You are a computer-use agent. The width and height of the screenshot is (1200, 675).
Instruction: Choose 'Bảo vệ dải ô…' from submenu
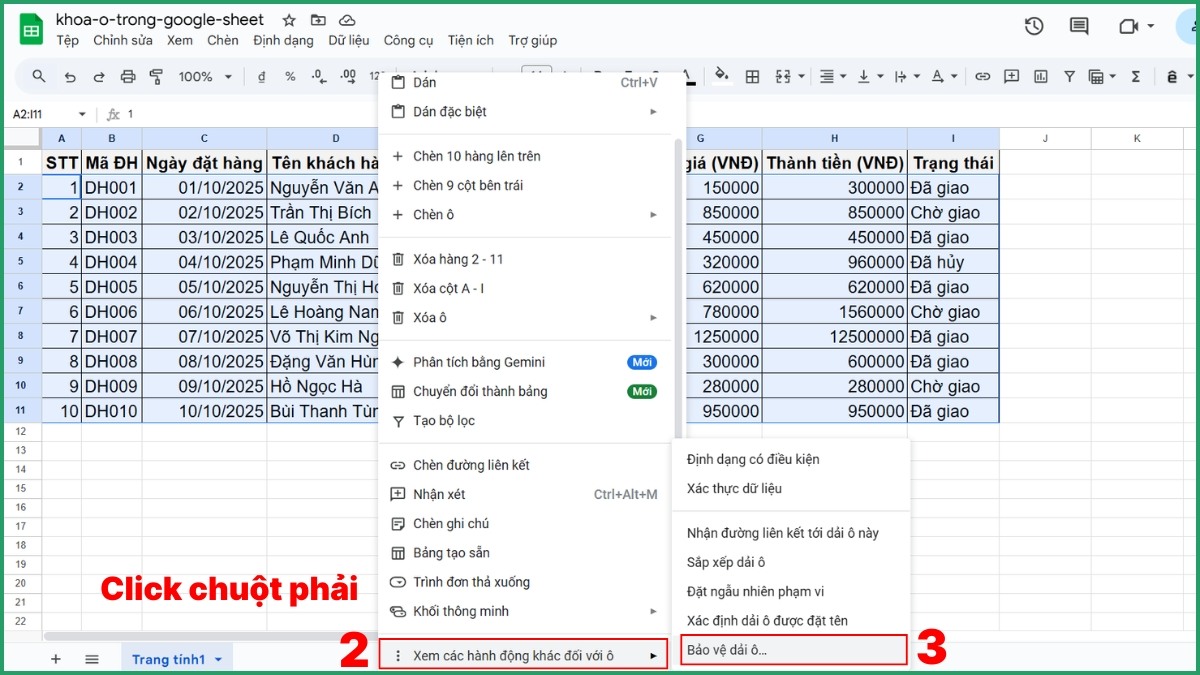727,650
